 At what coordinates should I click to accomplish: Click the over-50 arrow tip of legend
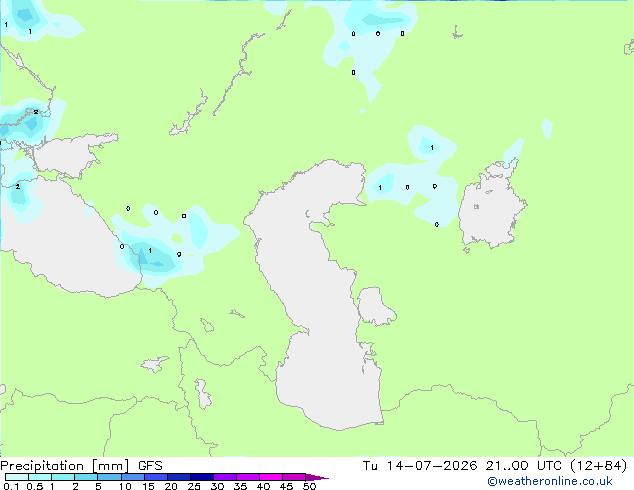[317, 477]
